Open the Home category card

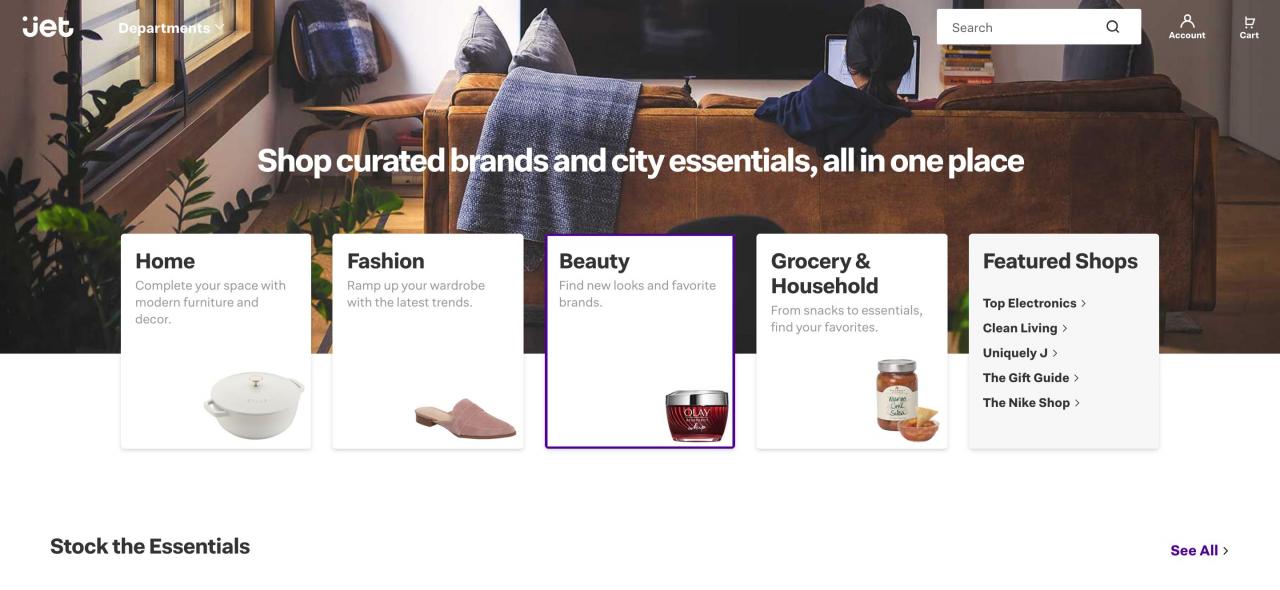(x=216, y=341)
